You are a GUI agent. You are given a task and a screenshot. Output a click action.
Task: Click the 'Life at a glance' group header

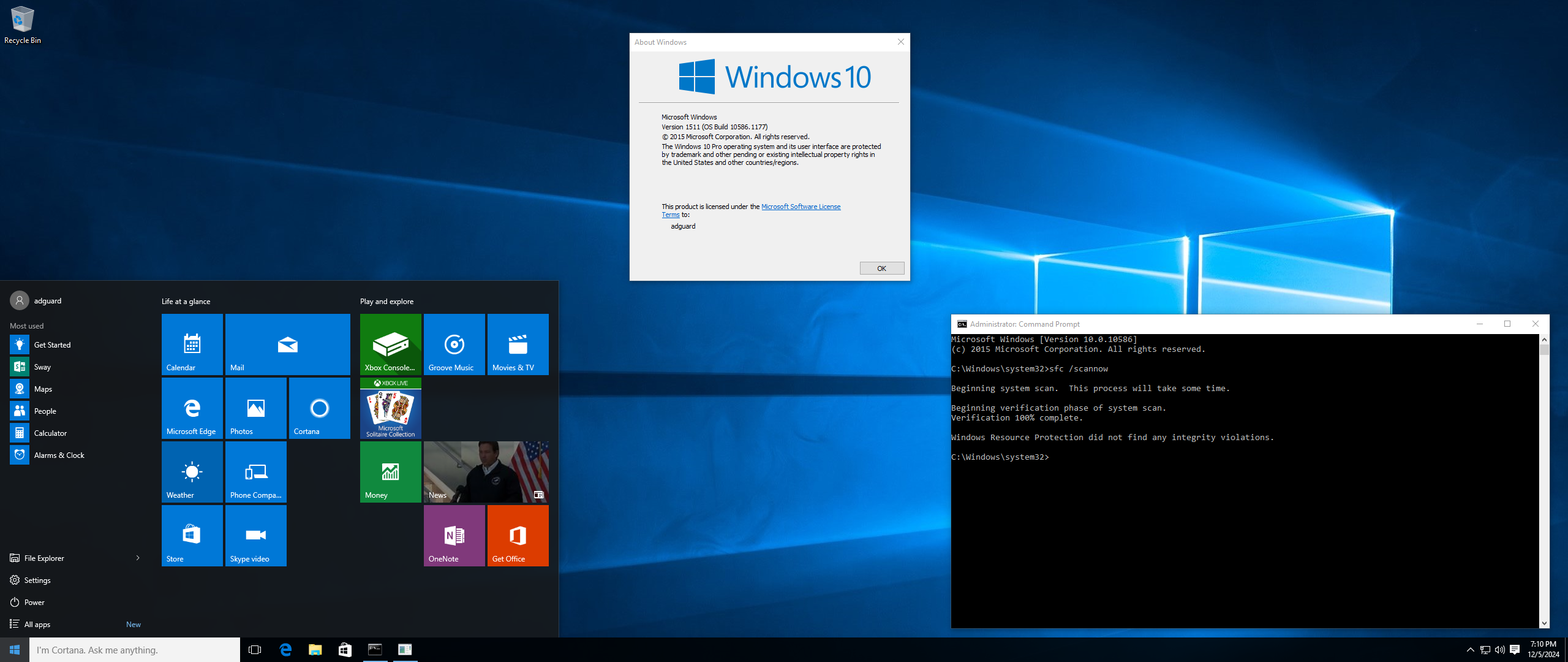[186, 302]
